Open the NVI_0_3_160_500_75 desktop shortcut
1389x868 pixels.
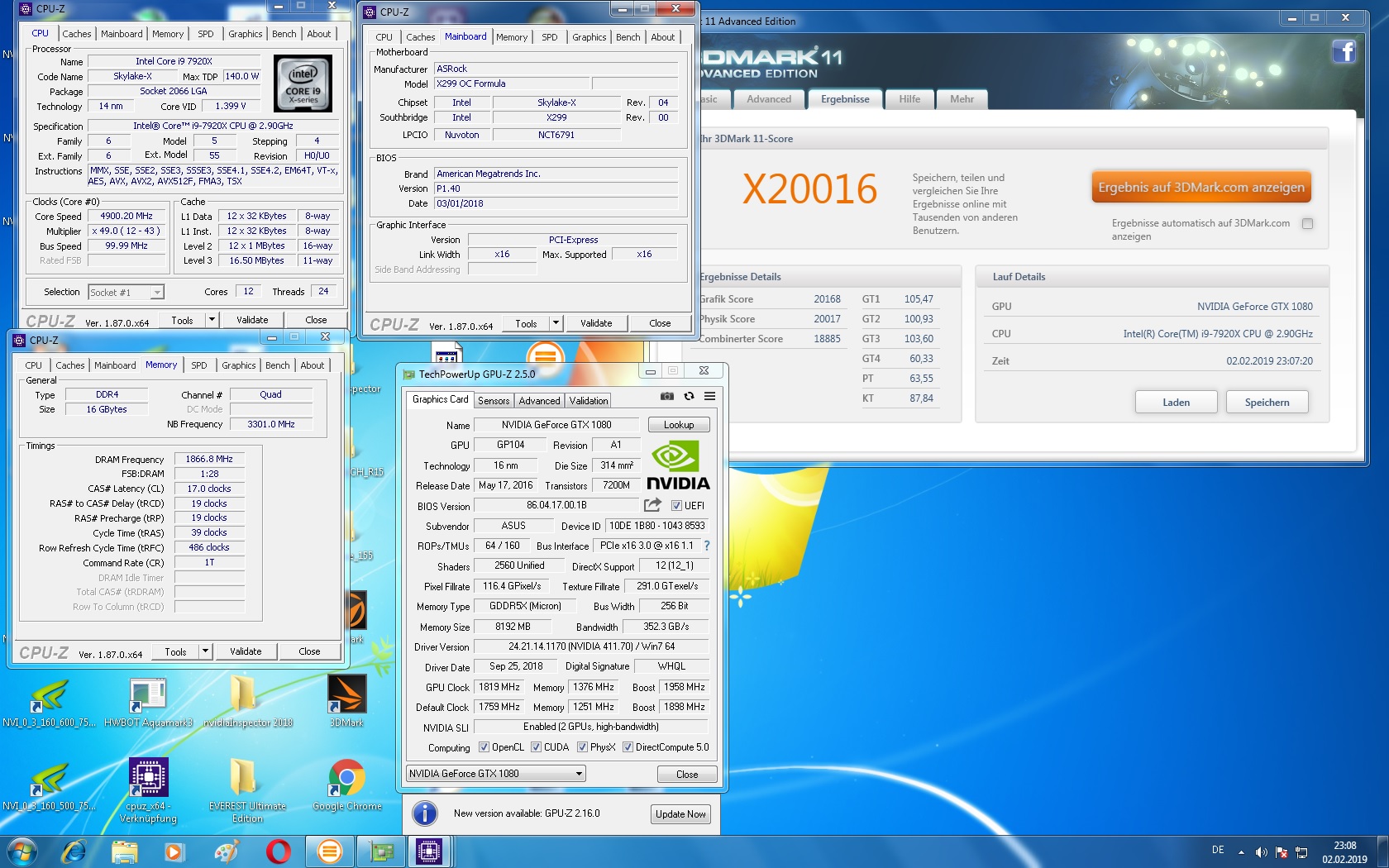[x=49, y=785]
